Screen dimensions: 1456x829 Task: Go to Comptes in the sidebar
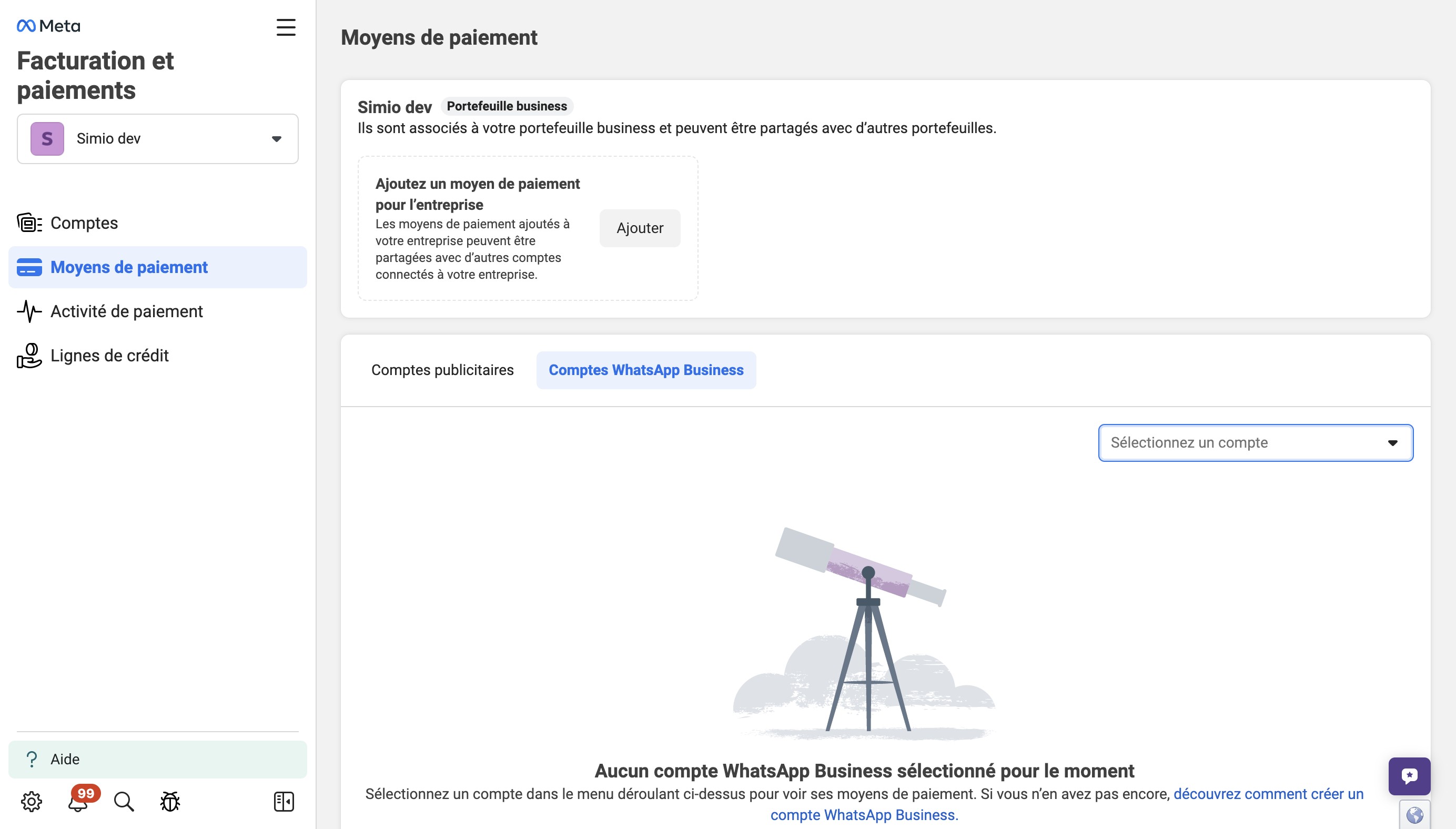(84, 223)
